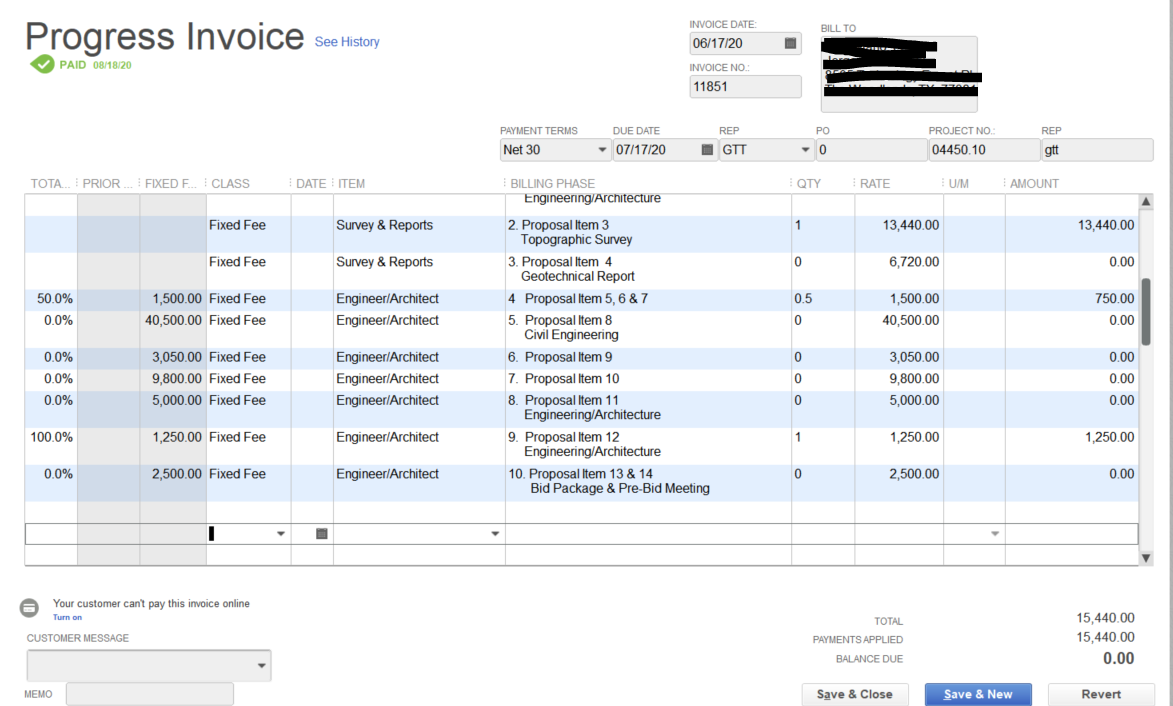The image size is (1173, 706).
Task: Open the U/M dropdown in the empty row
Action: [993, 533]
